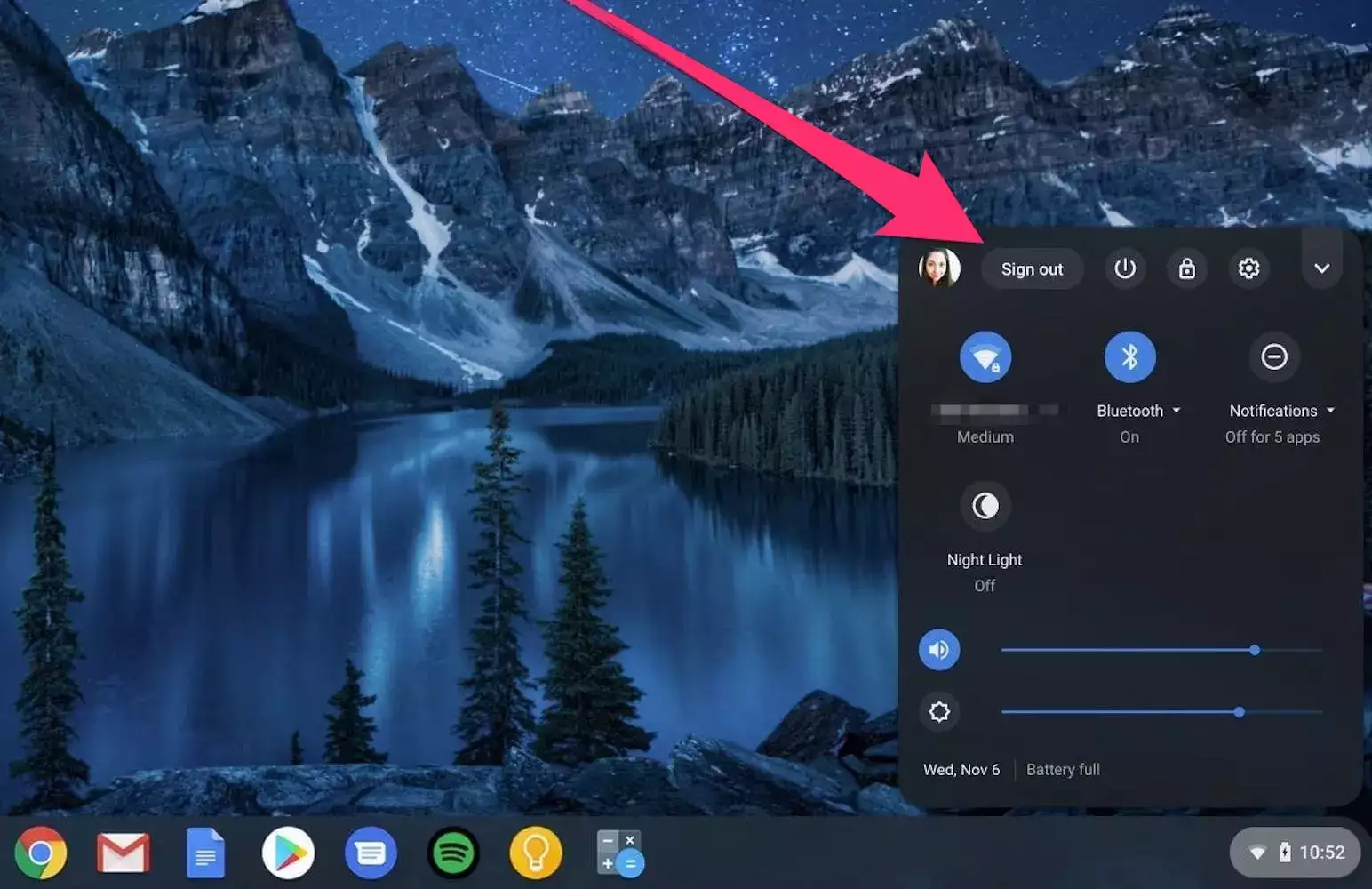Launch Google Chrome from the shelf

(40, 853)
